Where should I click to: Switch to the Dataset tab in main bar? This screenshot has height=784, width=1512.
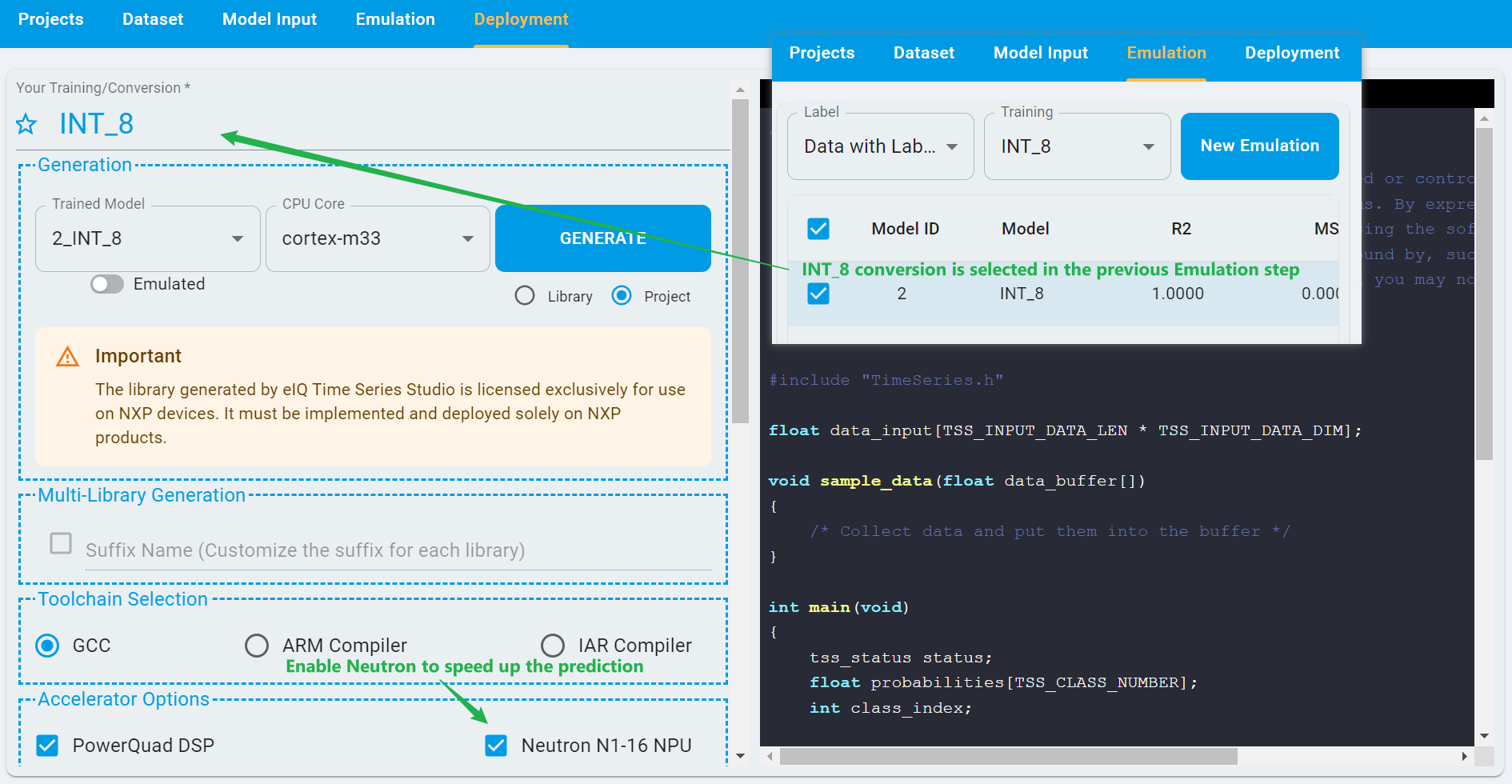(x=153, y=19)
